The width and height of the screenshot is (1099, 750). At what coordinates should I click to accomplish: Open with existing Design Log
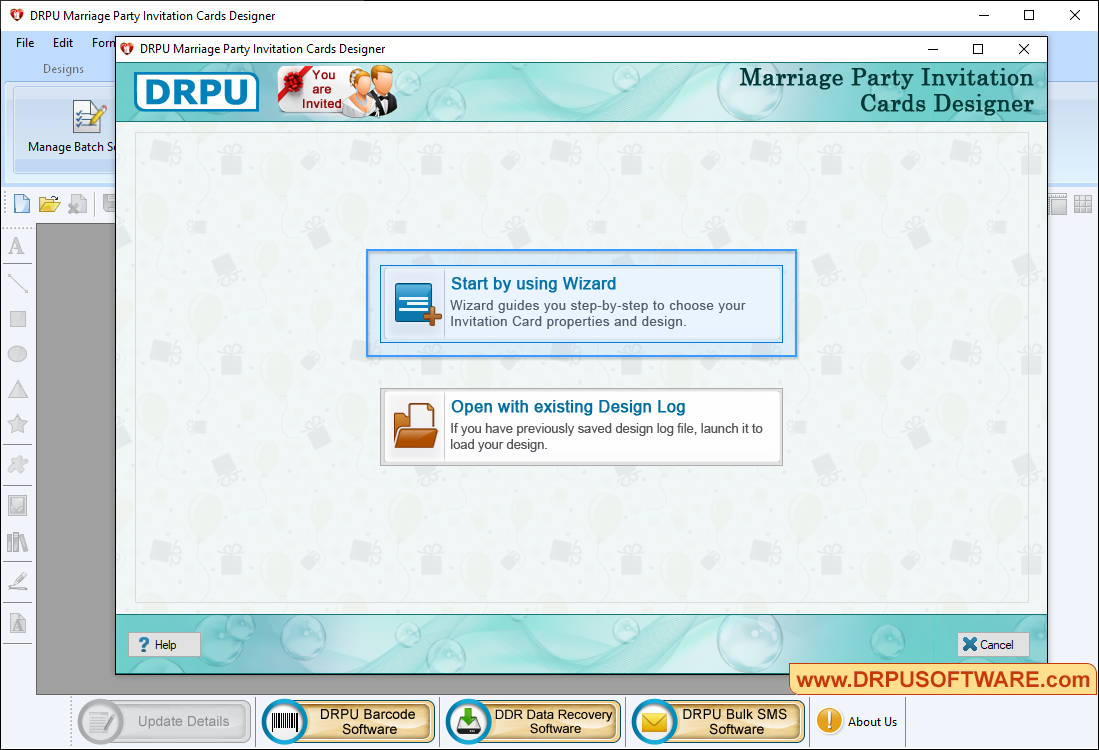click(581, 426)
